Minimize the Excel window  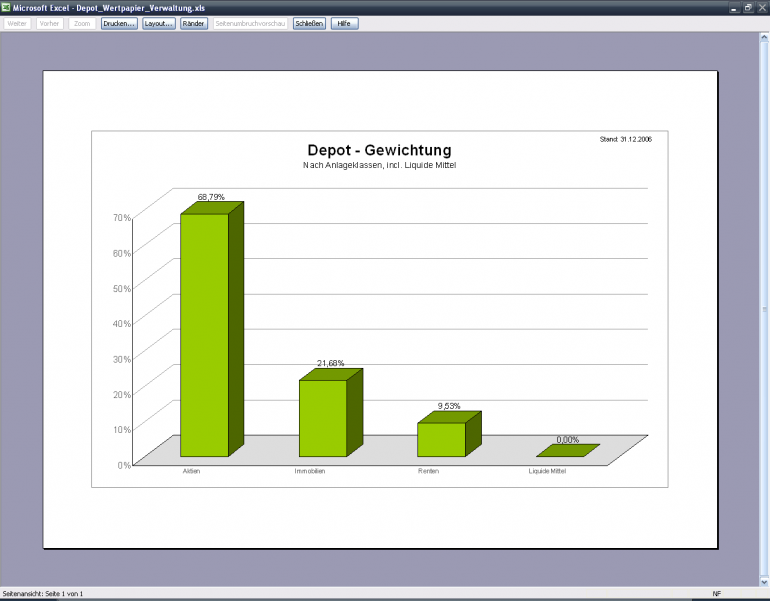point(734,8)
